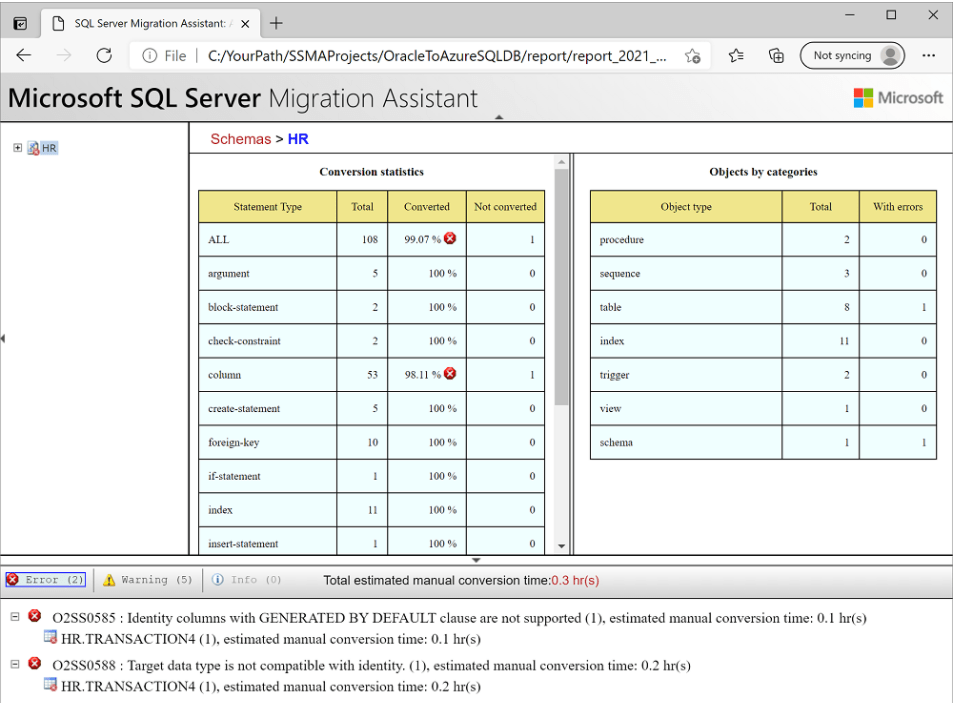Screen dimensions: 968x703
Task: Click the Not syncing profile button
Action: point(851,56)
